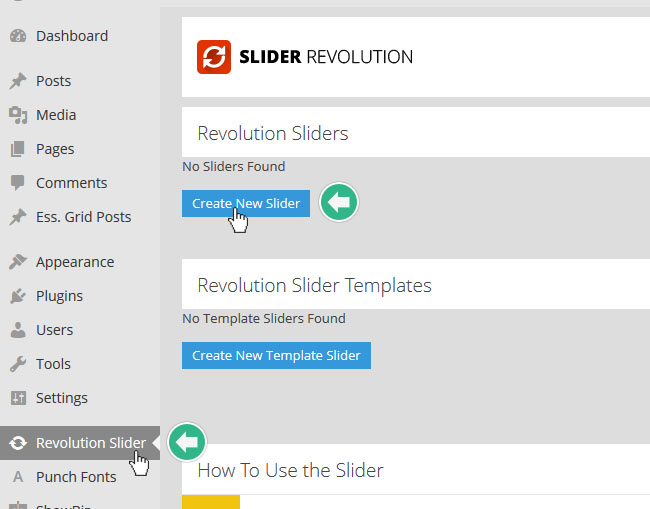
Task: Click the How To Use the Slider heading
Action: (290, 470)
